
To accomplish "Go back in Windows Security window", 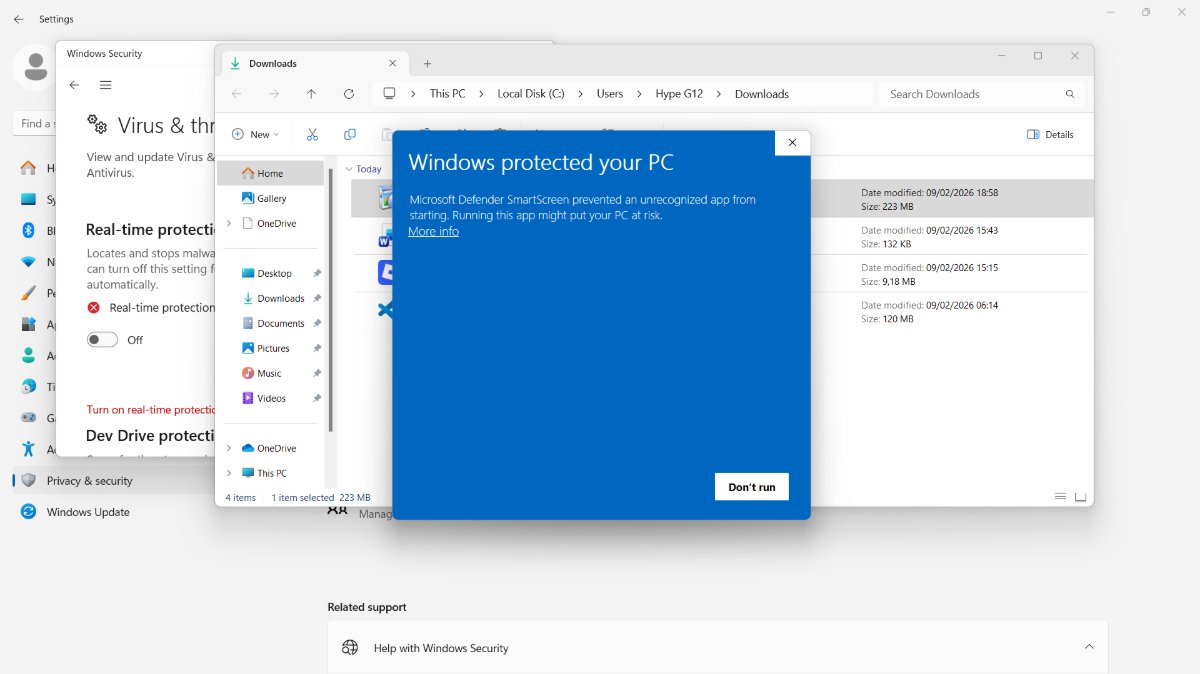I will 74,85.
